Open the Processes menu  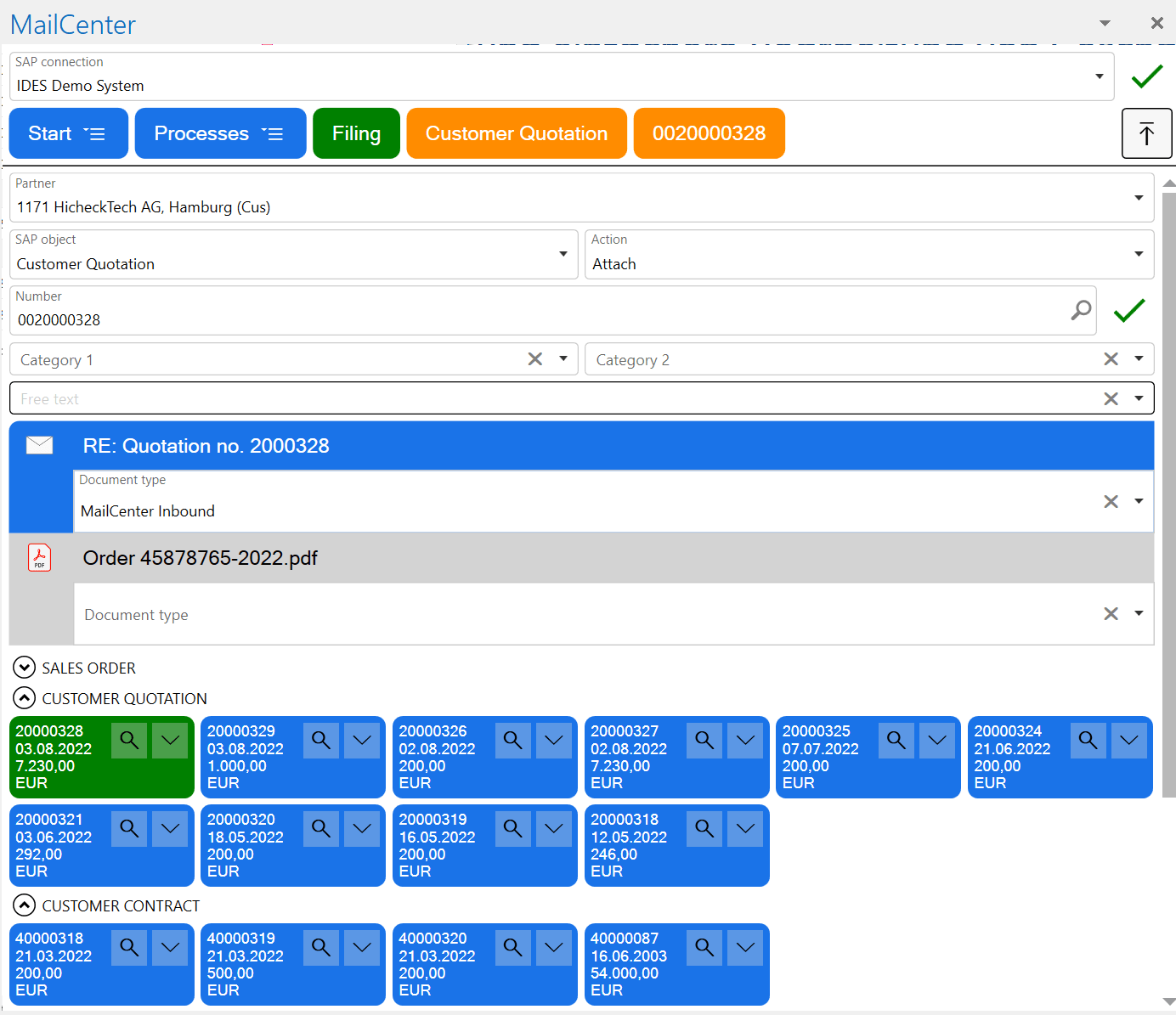tap(219, 133)
